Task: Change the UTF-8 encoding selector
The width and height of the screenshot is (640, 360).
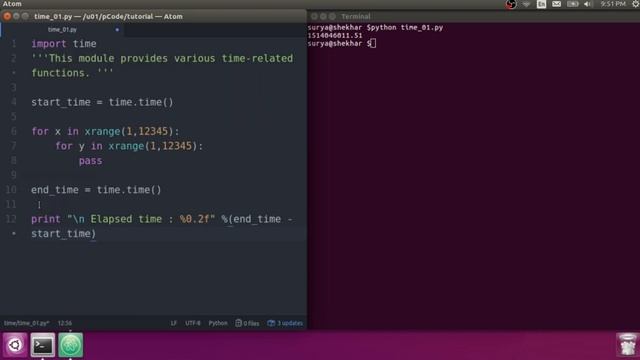Action: pos(193,323)
